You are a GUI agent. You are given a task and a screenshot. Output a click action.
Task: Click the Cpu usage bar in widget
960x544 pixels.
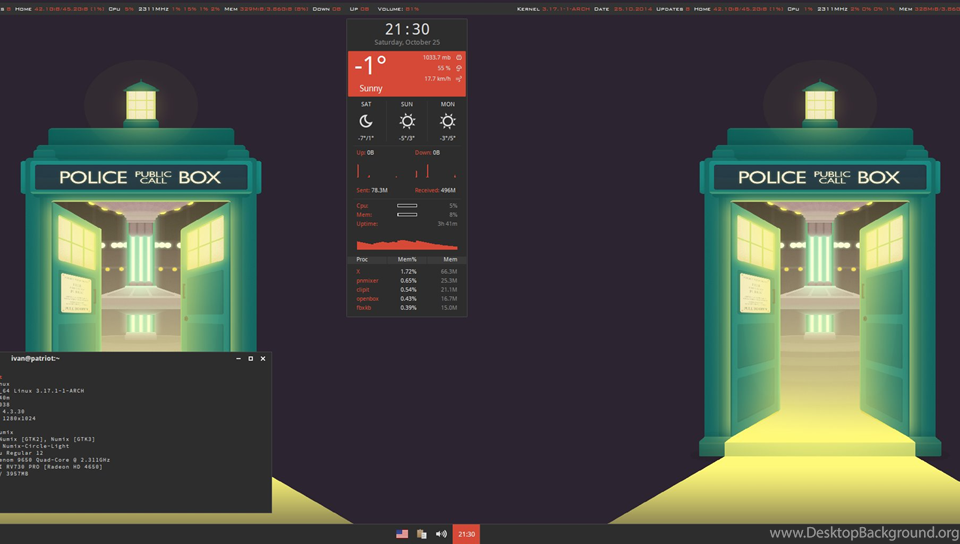click(407, 206)
